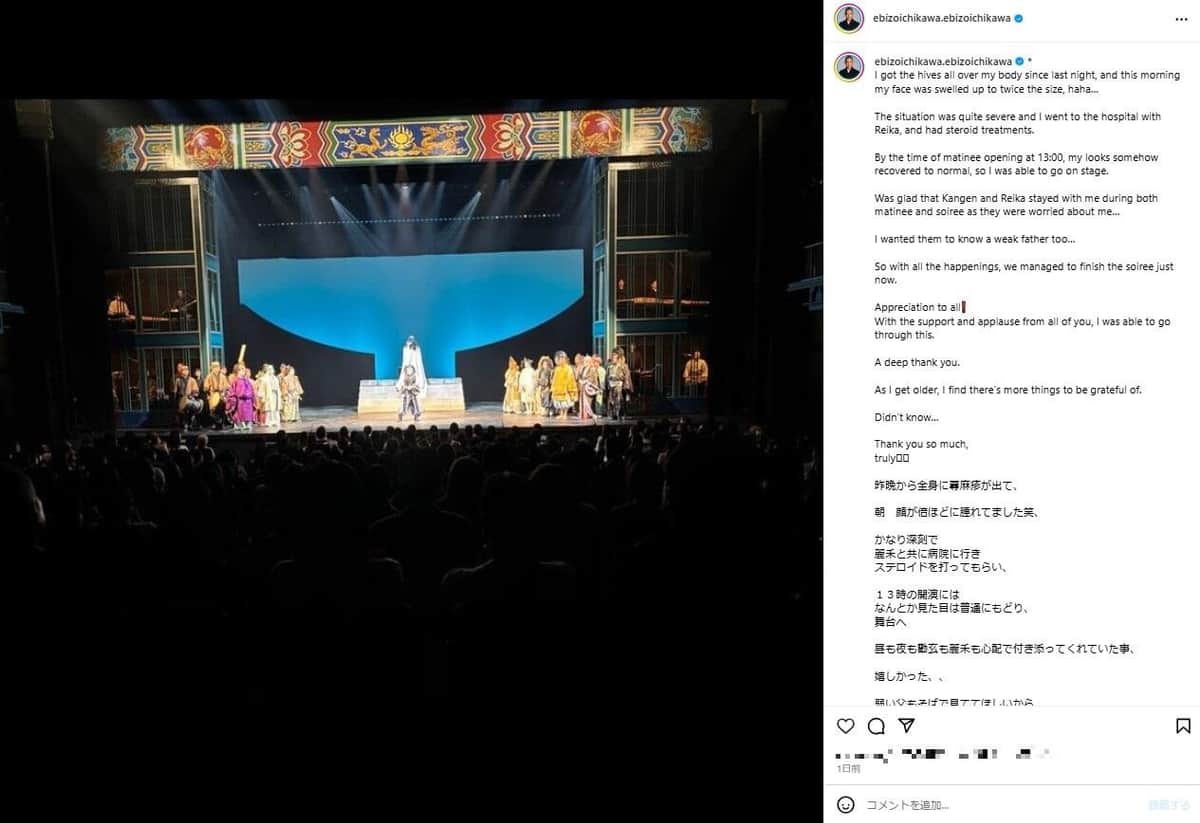1200x823 pixels.
Task: Open the ebizoichikawa.ebizoichikawa header username link
Action: click(942, 18)
